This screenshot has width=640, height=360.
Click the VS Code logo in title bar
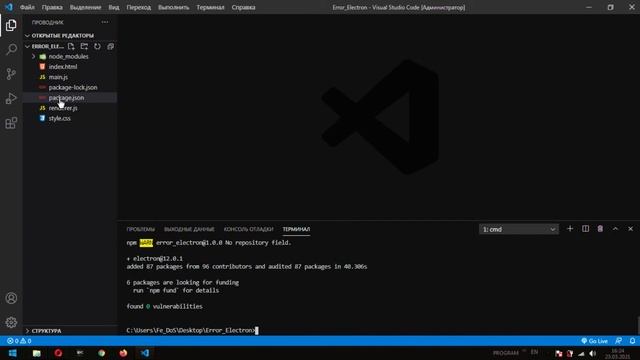[9, 7]
